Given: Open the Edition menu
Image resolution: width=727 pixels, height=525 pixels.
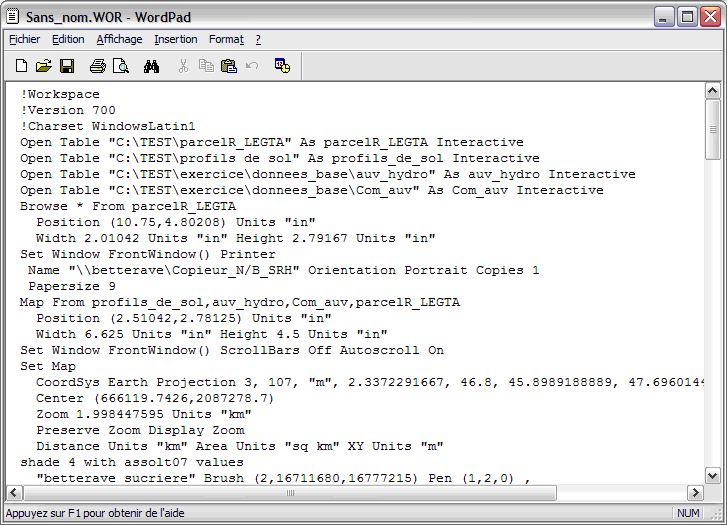Looking at the screenshot, I should (68, 39).
